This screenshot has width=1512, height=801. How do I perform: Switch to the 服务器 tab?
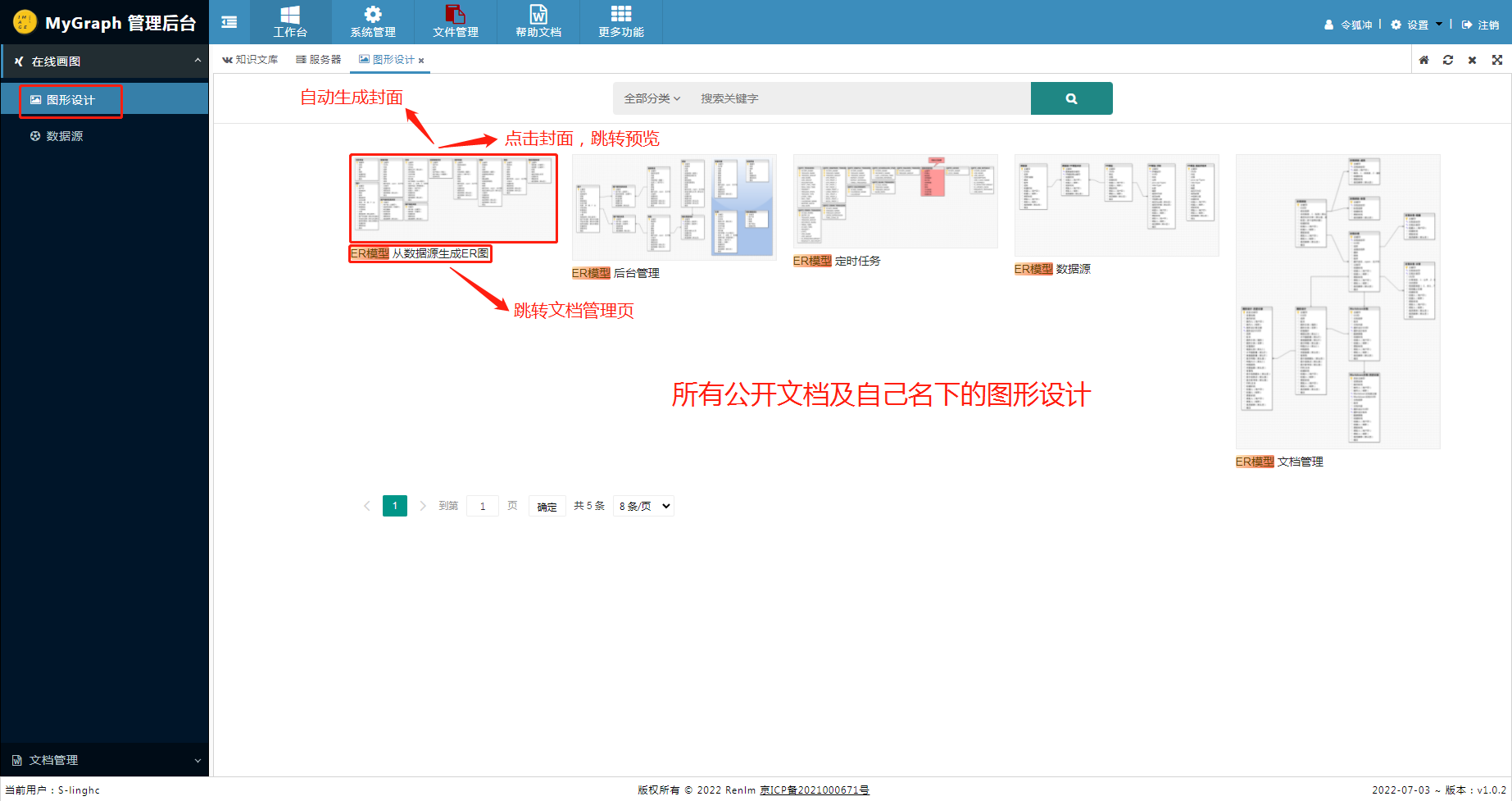pyautogui.click(x=318, y=59)
